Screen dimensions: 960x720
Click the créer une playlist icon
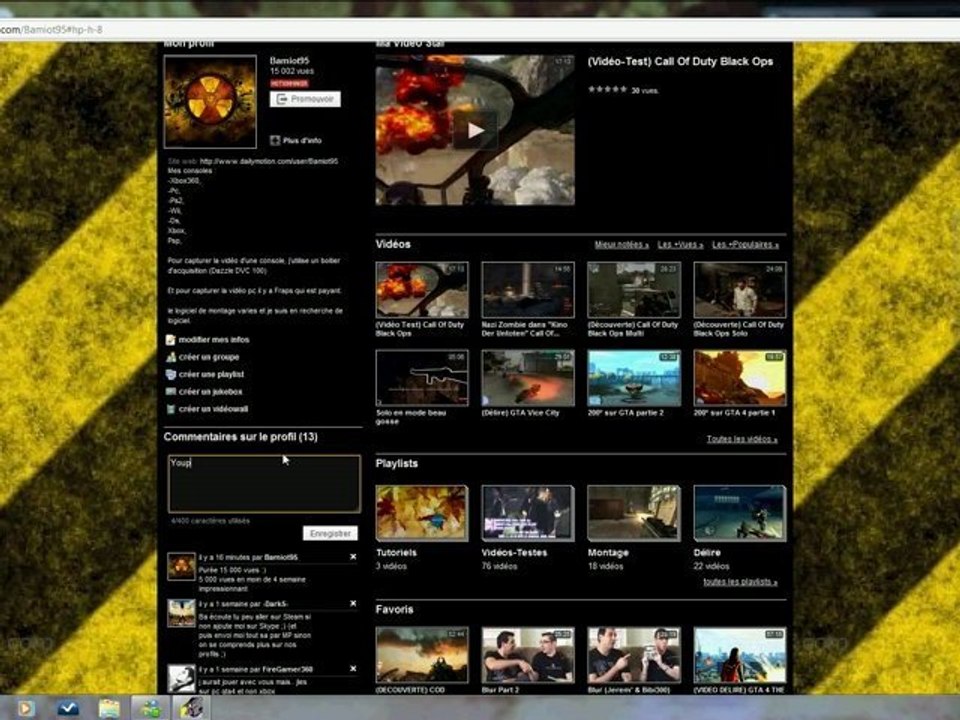171,374
